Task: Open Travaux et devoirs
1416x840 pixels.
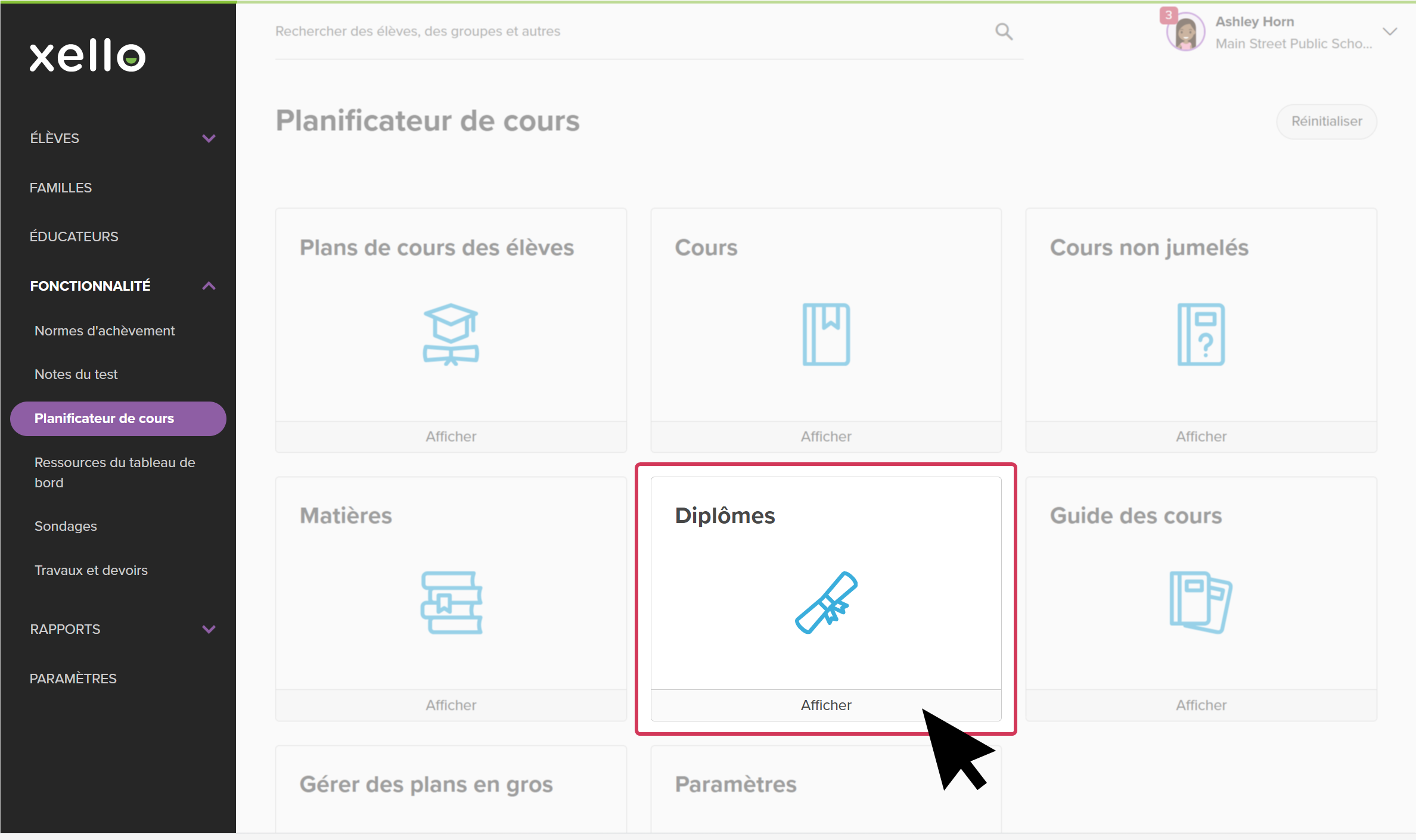Action: (91, 570)
